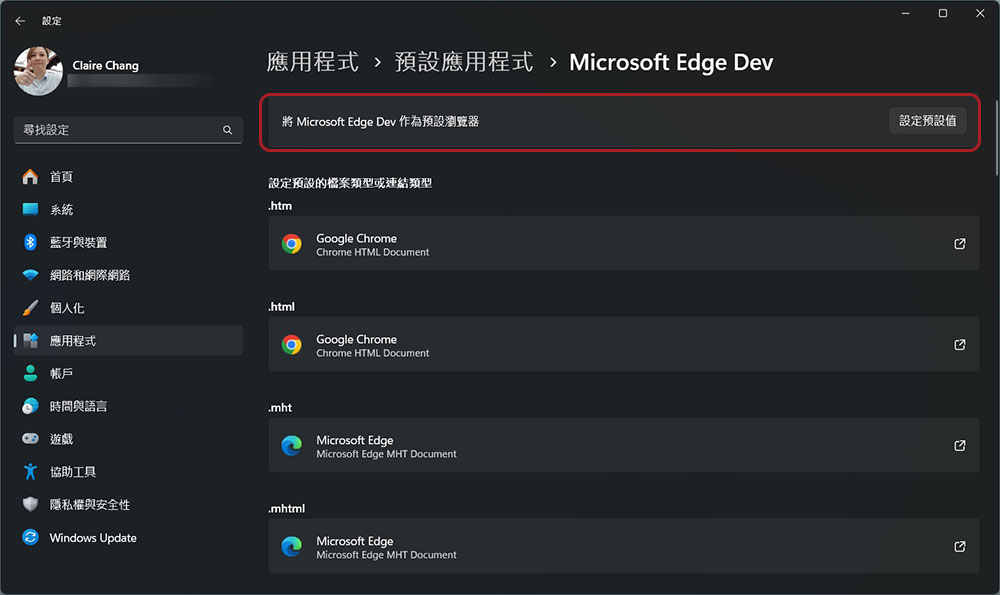
Task: Click the Chrome icon in the .htm row
Action: click(x=291, y=244)
